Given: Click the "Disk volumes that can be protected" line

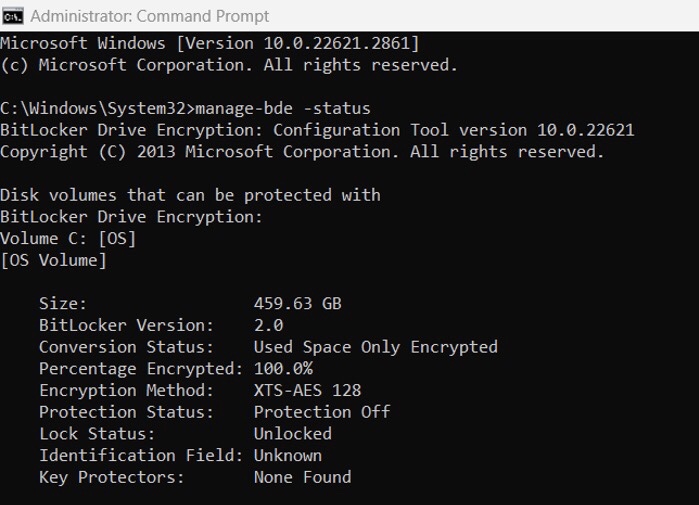Looking at the screenshot, I should coord(190,195).
